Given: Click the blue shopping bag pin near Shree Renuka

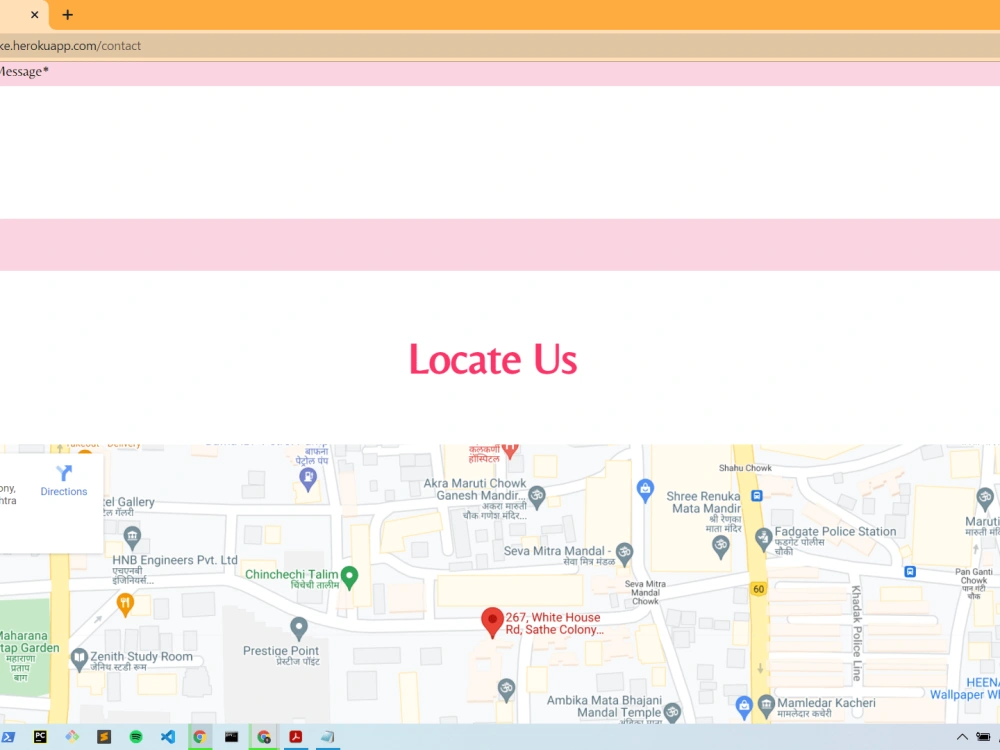Looking at the screenshot, I should coord(645,490).
